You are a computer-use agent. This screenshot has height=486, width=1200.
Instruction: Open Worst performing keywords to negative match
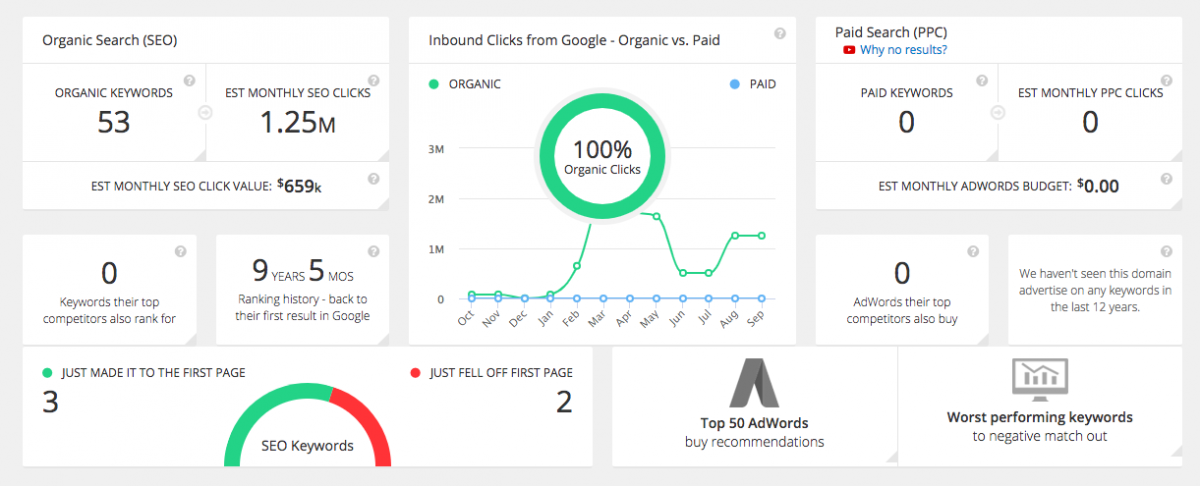1040,426
